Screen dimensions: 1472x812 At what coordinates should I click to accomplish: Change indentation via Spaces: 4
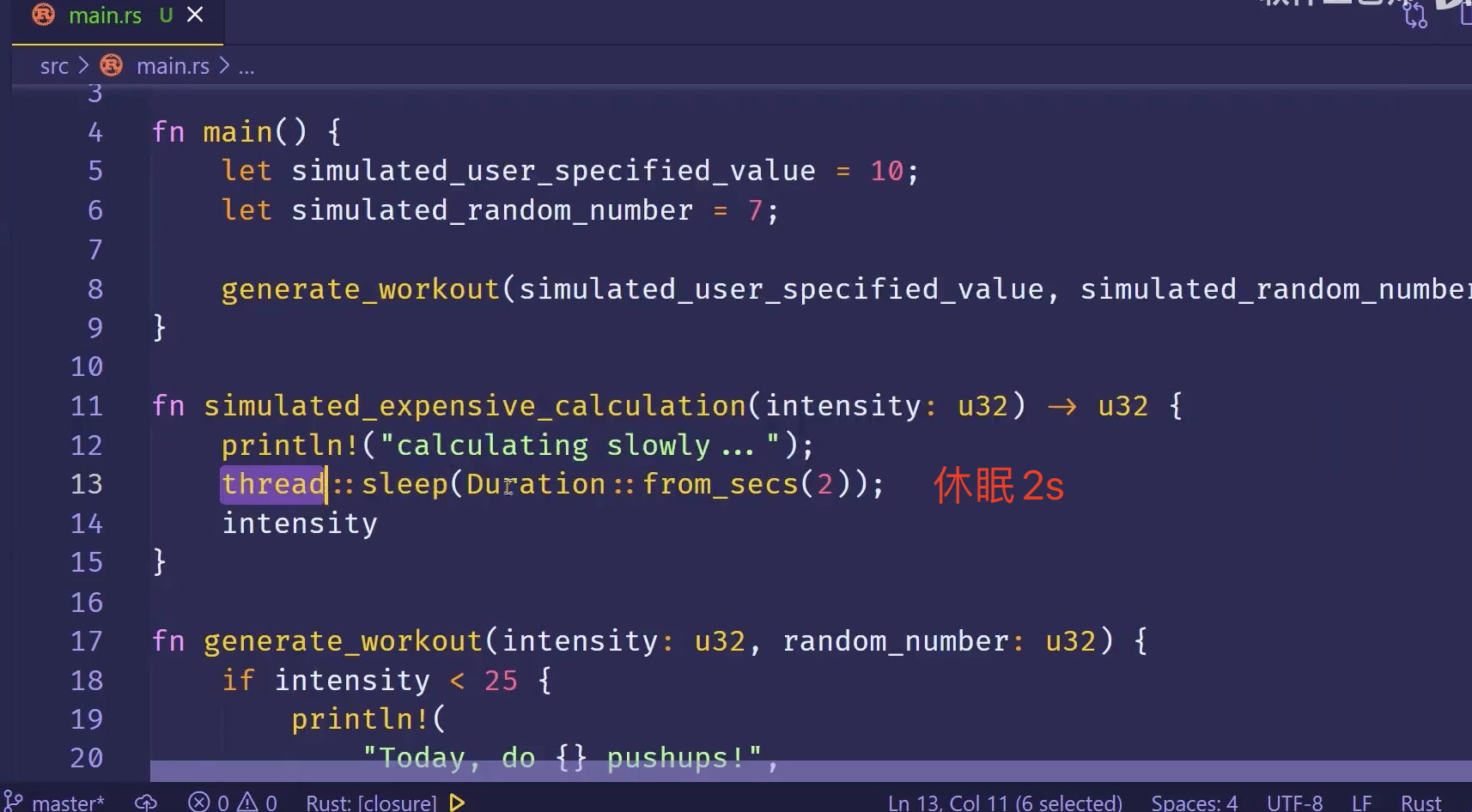pos(1194,803)
